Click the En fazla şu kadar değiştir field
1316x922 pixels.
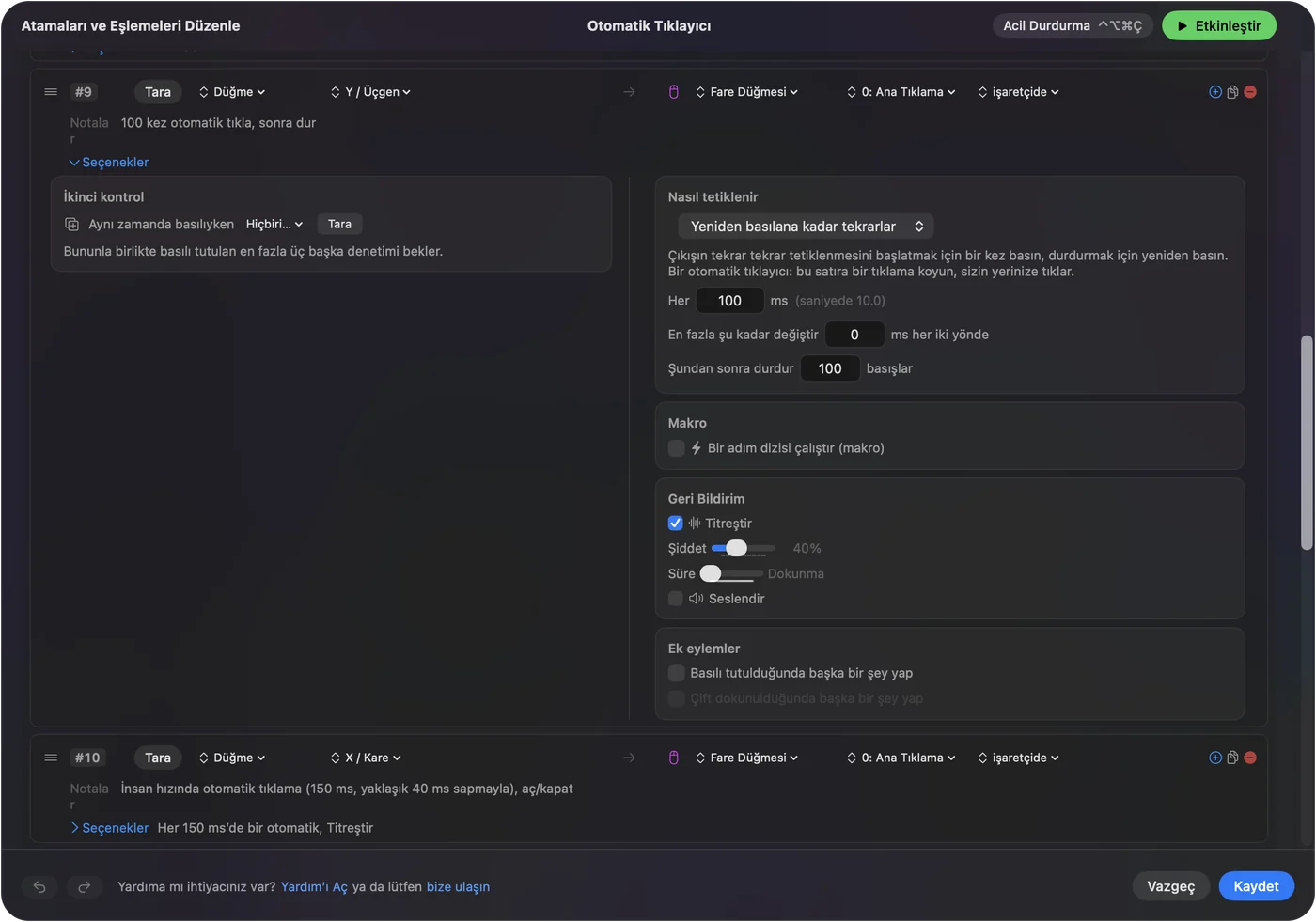tap(854, 335)
